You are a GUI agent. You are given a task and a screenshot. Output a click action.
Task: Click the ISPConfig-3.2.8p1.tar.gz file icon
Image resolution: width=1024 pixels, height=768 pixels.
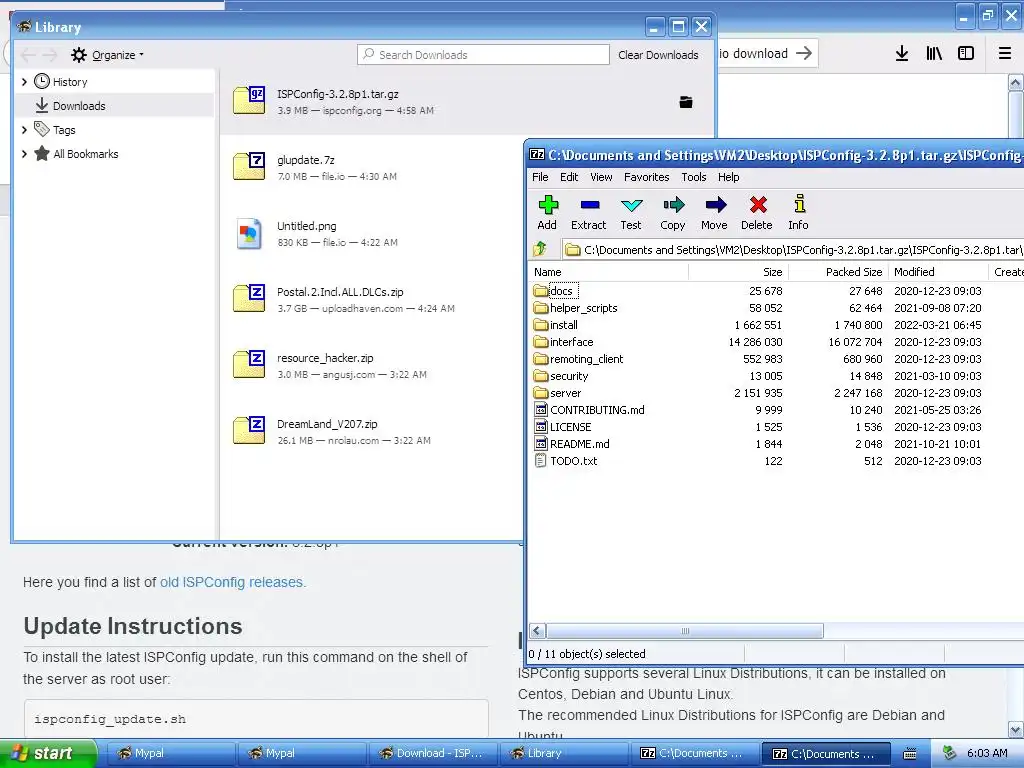pos(249,101)
